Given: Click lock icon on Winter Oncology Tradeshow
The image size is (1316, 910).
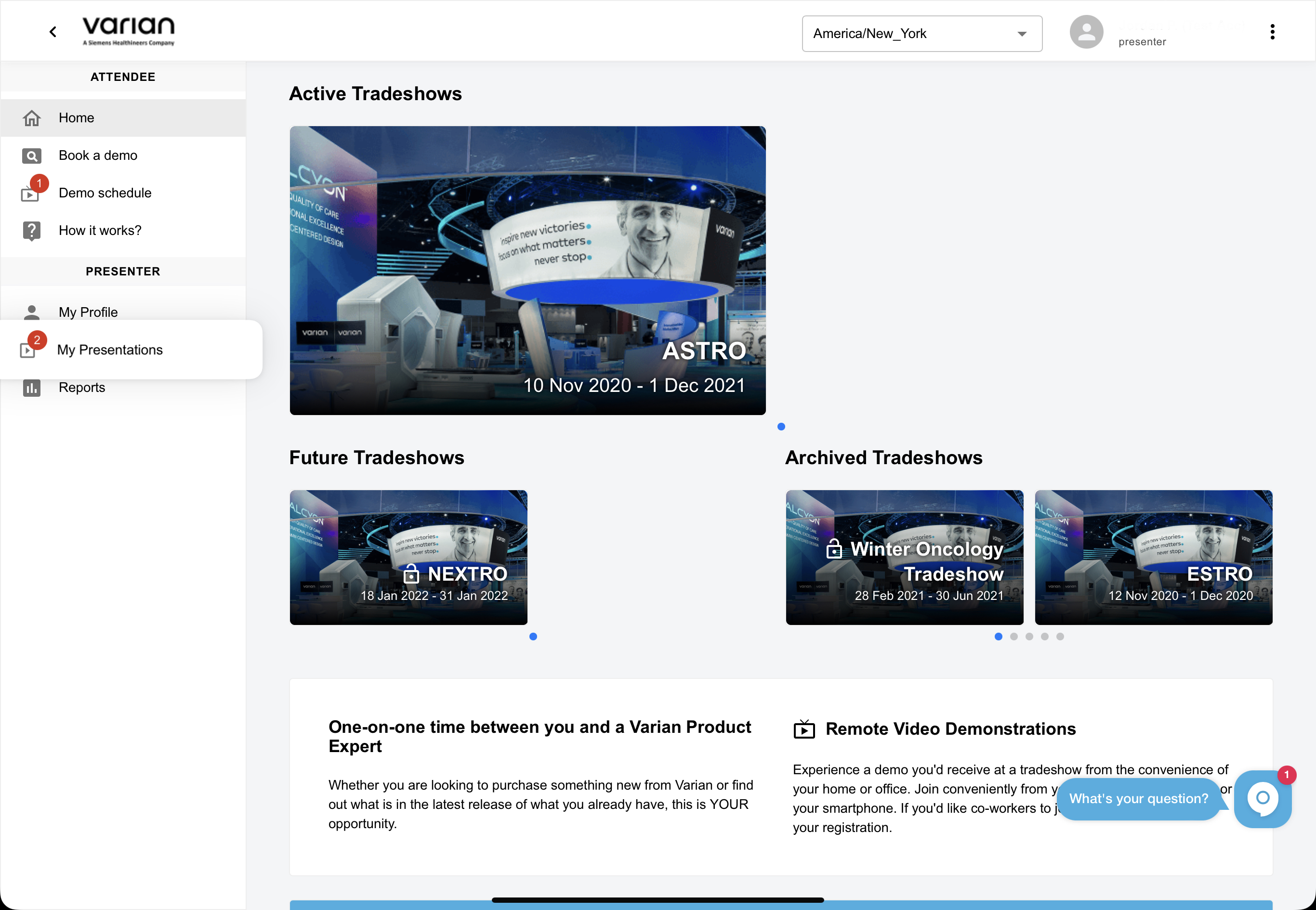Looking at the screenshot, I should coord(834,548).
